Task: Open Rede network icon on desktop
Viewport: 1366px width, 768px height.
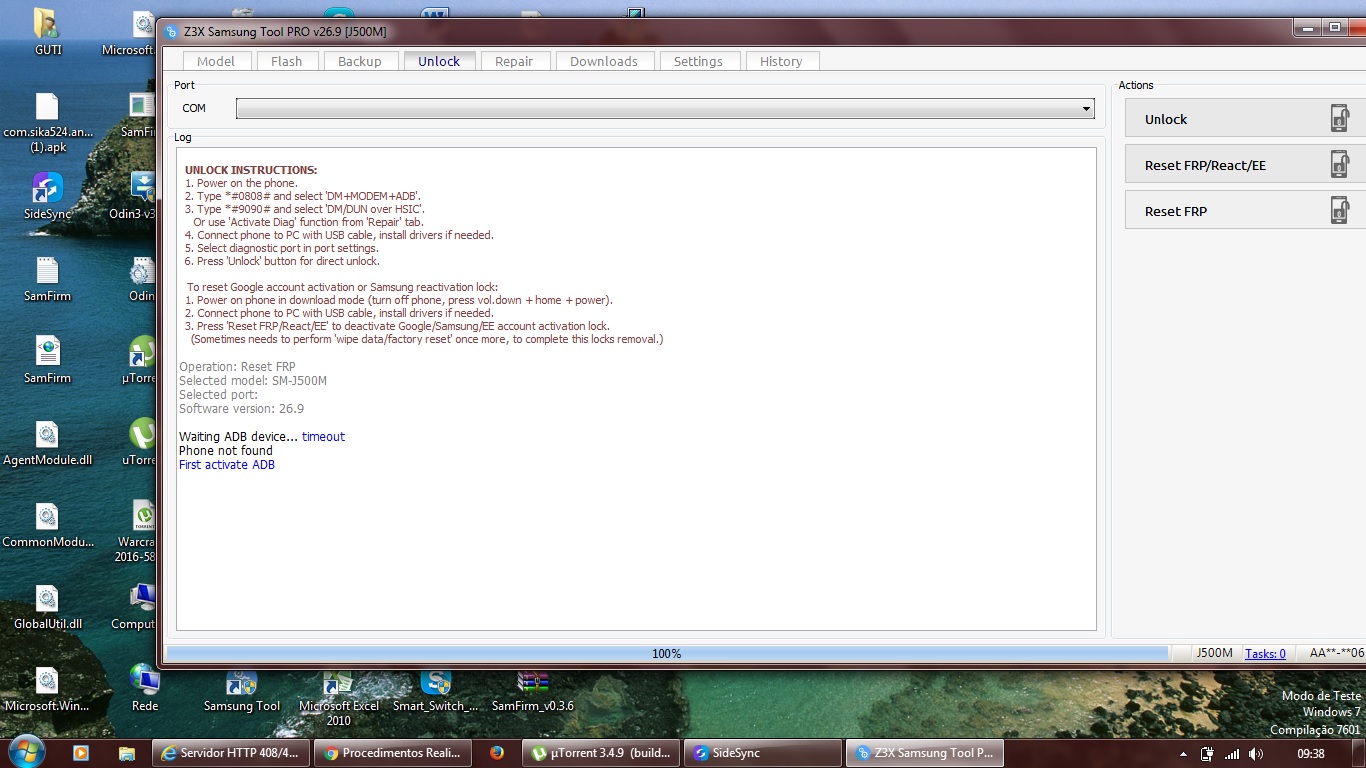Action: pos(145,688)
